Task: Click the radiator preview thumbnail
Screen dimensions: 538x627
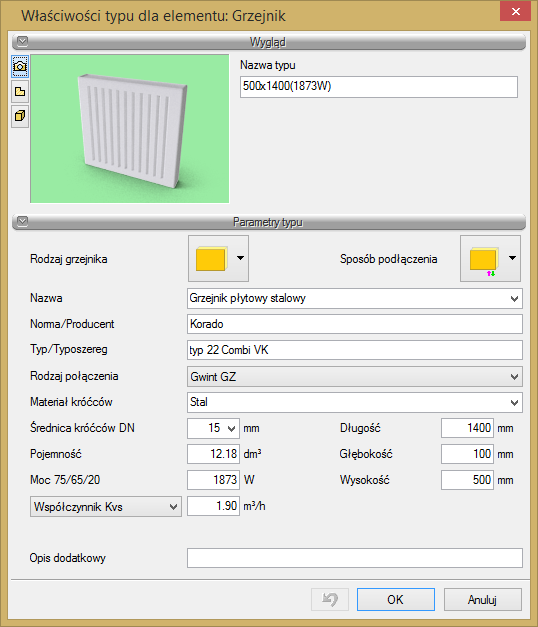Action: coord(130,129)
